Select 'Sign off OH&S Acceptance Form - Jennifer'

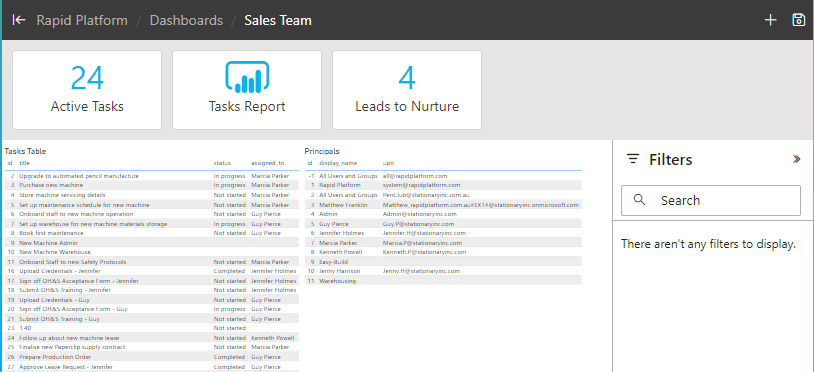point(152,281)
